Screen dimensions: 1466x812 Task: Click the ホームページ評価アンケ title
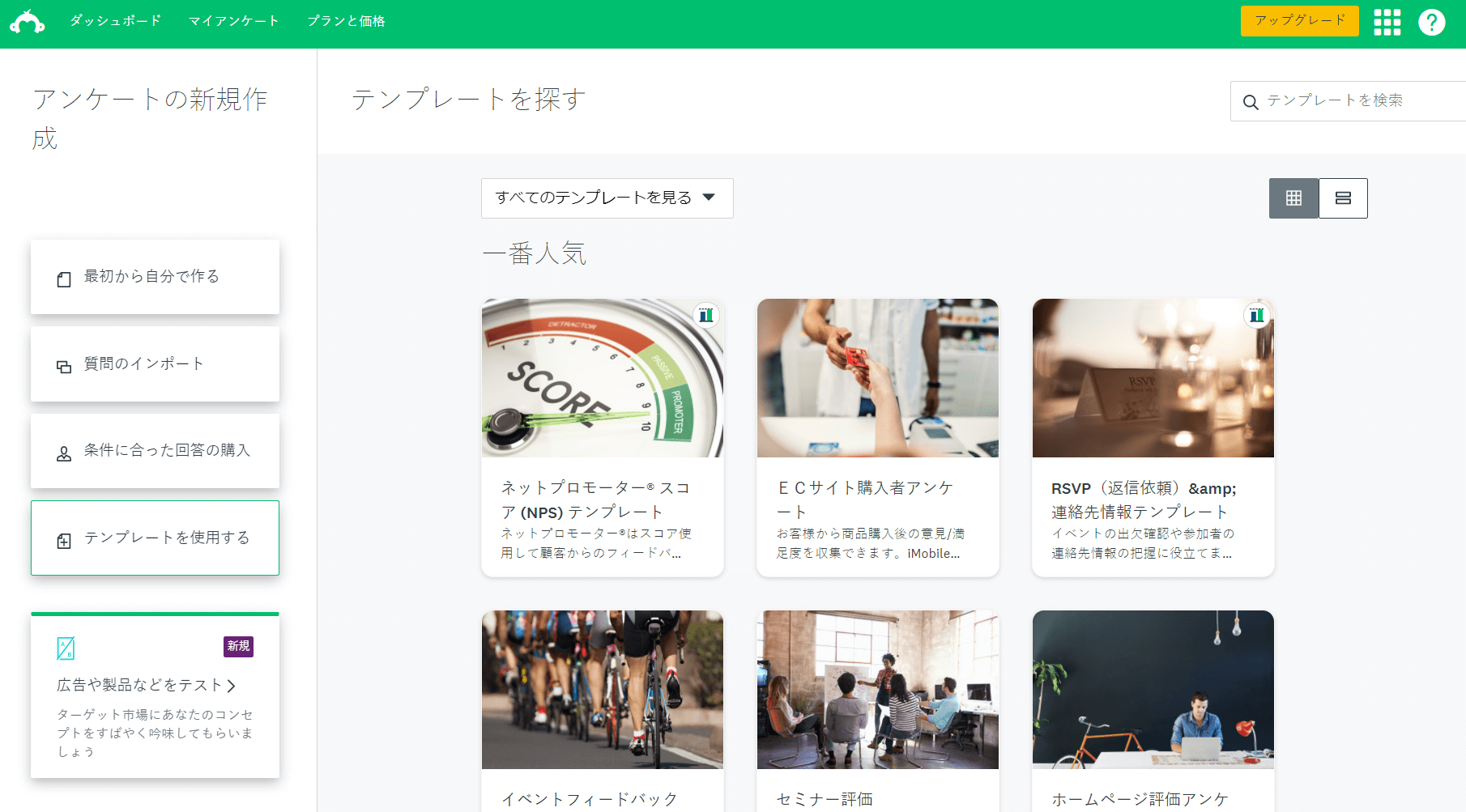1140,799
